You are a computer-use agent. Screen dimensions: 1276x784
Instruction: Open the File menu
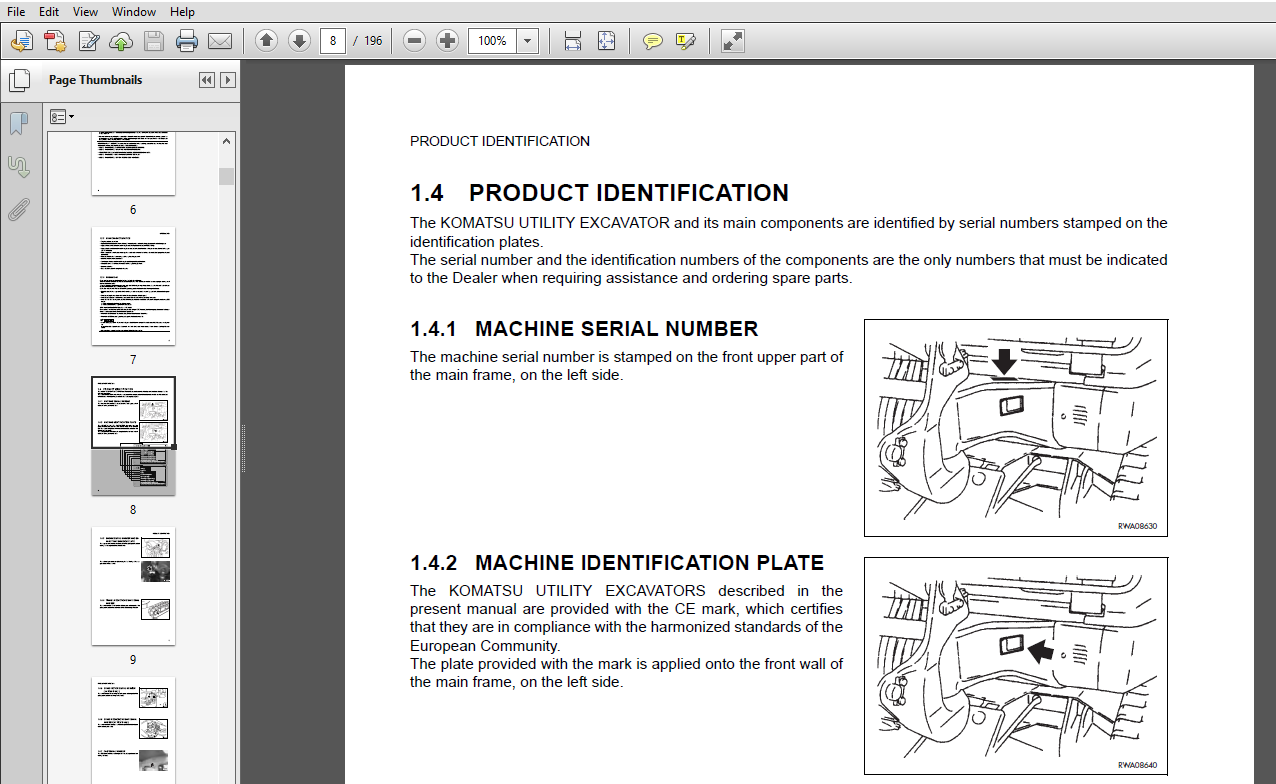tap(16, 12)
